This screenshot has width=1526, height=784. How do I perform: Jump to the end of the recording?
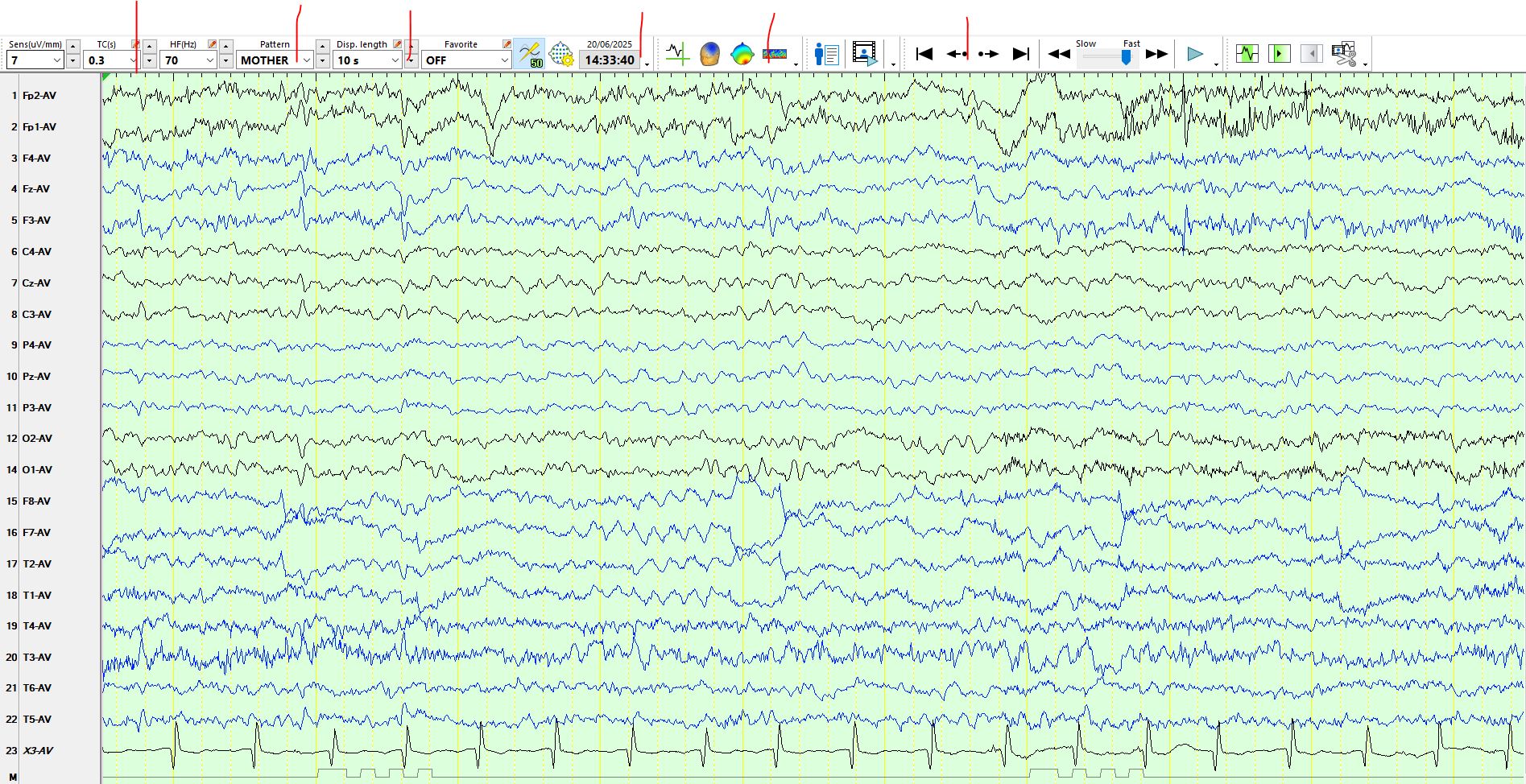click(1021, 54)
